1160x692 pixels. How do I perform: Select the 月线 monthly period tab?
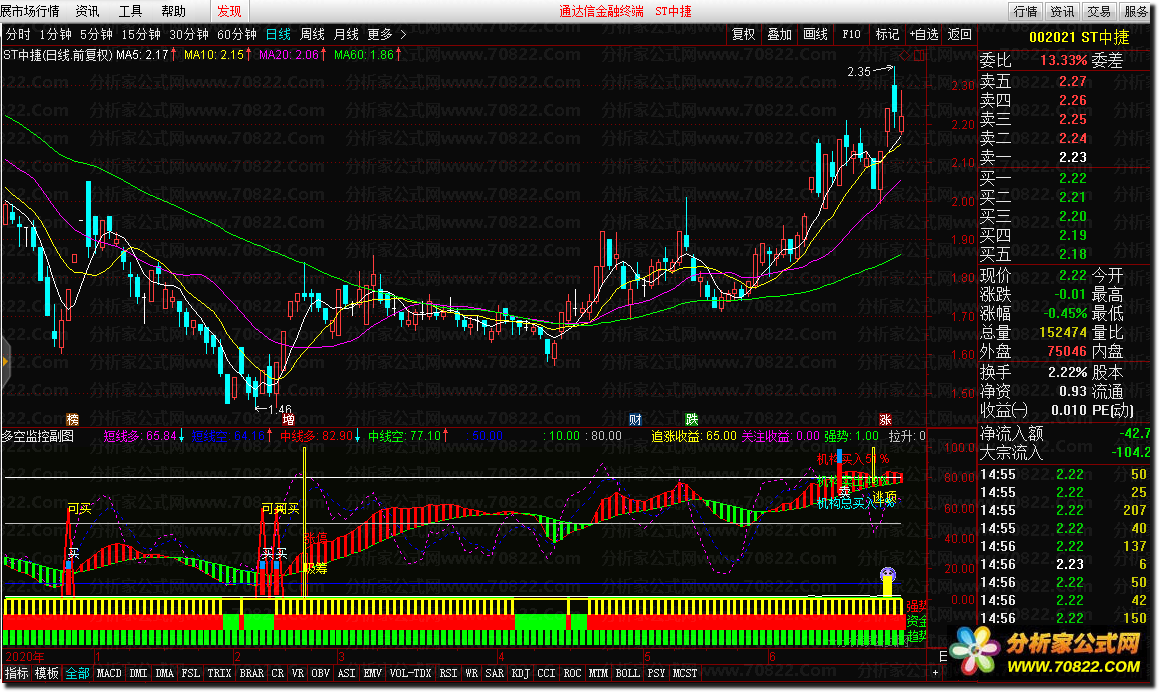coord(346,34)
